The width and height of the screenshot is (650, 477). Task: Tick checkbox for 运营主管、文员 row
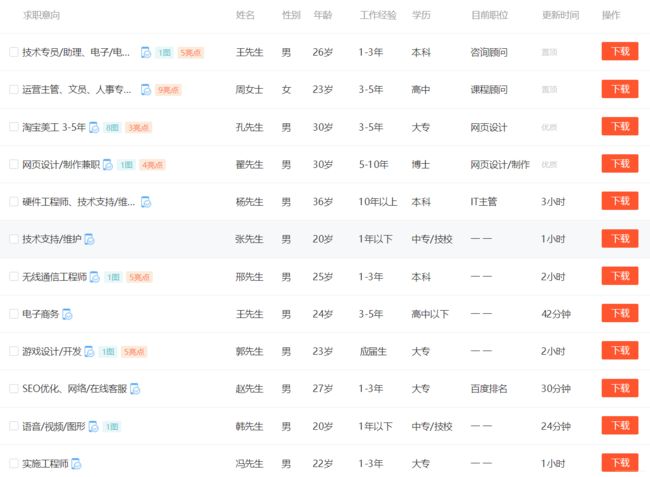point(14,90)
